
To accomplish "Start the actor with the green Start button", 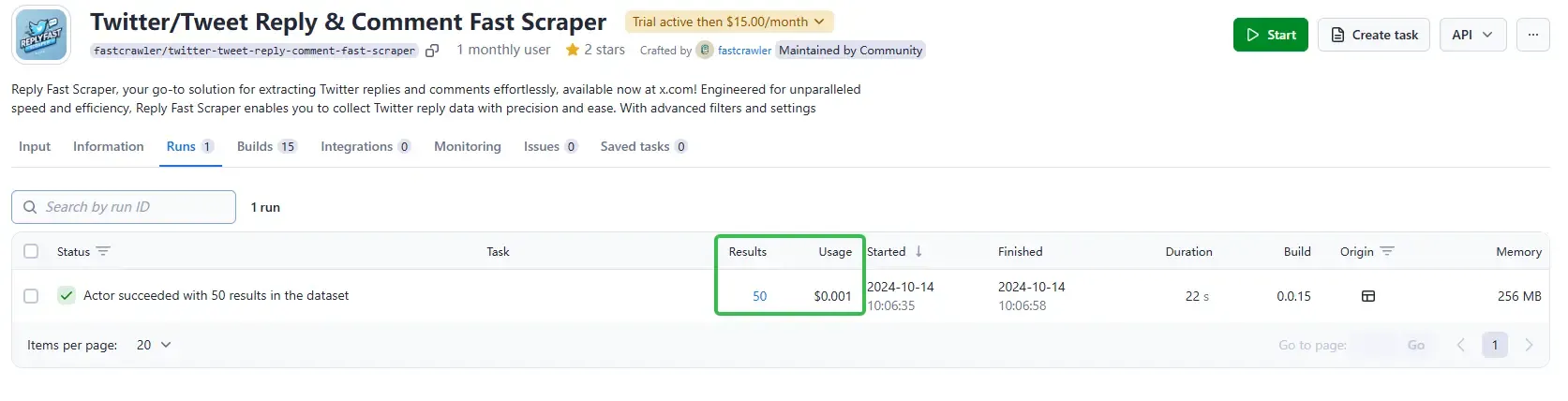I will pos(1270,35).
